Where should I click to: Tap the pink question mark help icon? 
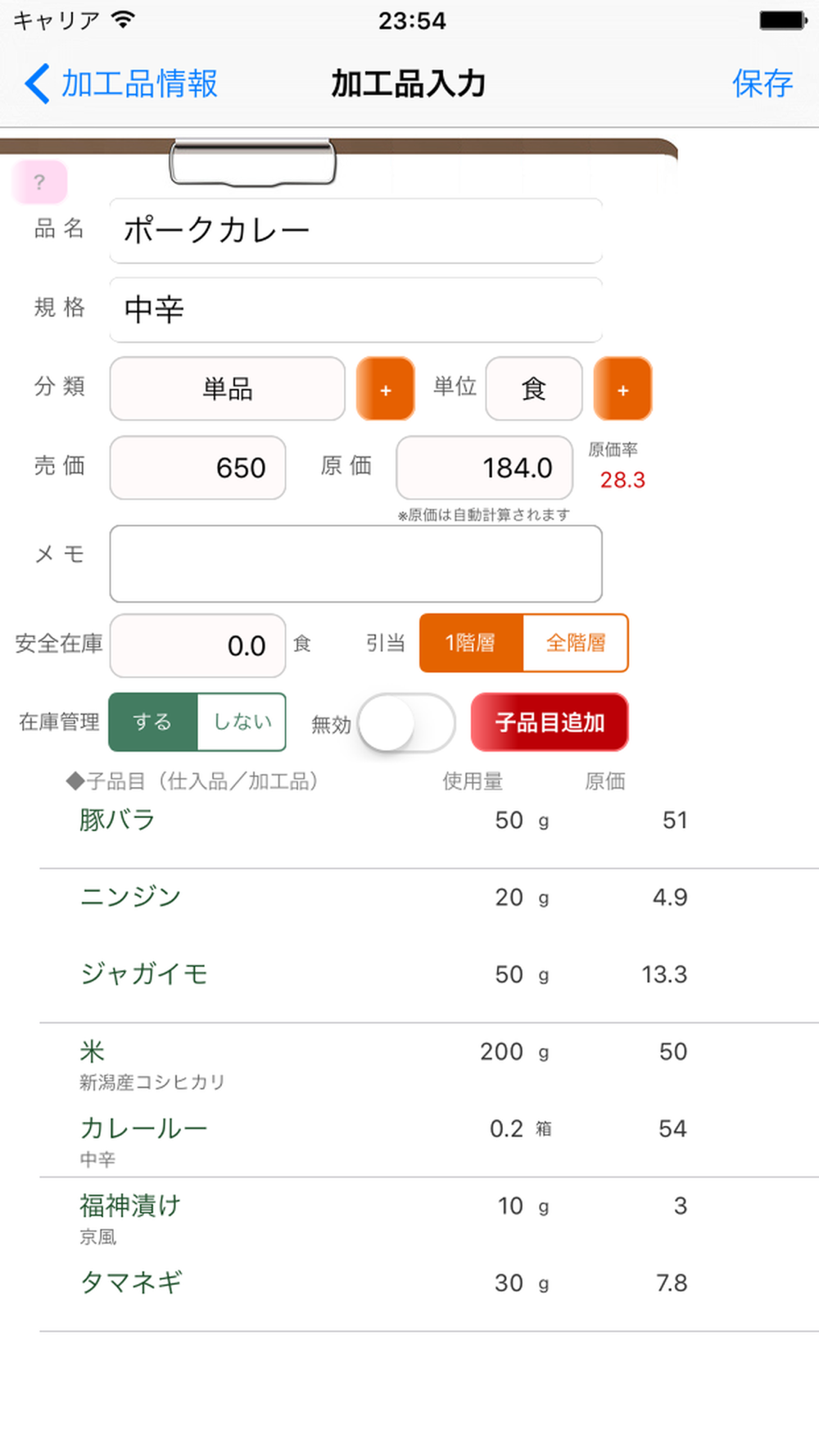click(x=39, y=182)
